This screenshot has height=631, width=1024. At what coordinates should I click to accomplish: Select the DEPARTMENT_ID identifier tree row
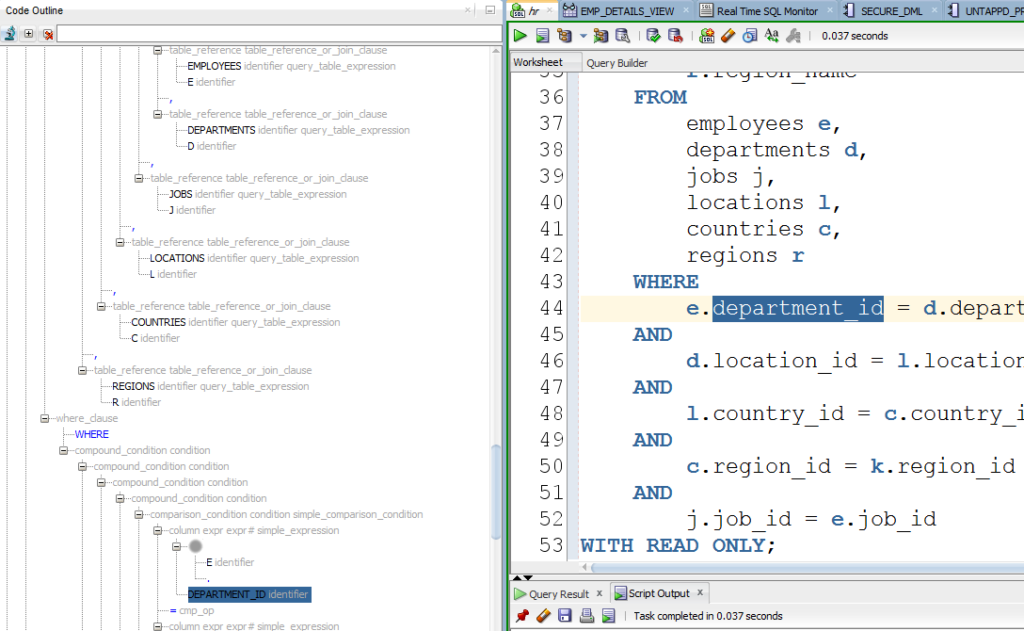[249, 594]
